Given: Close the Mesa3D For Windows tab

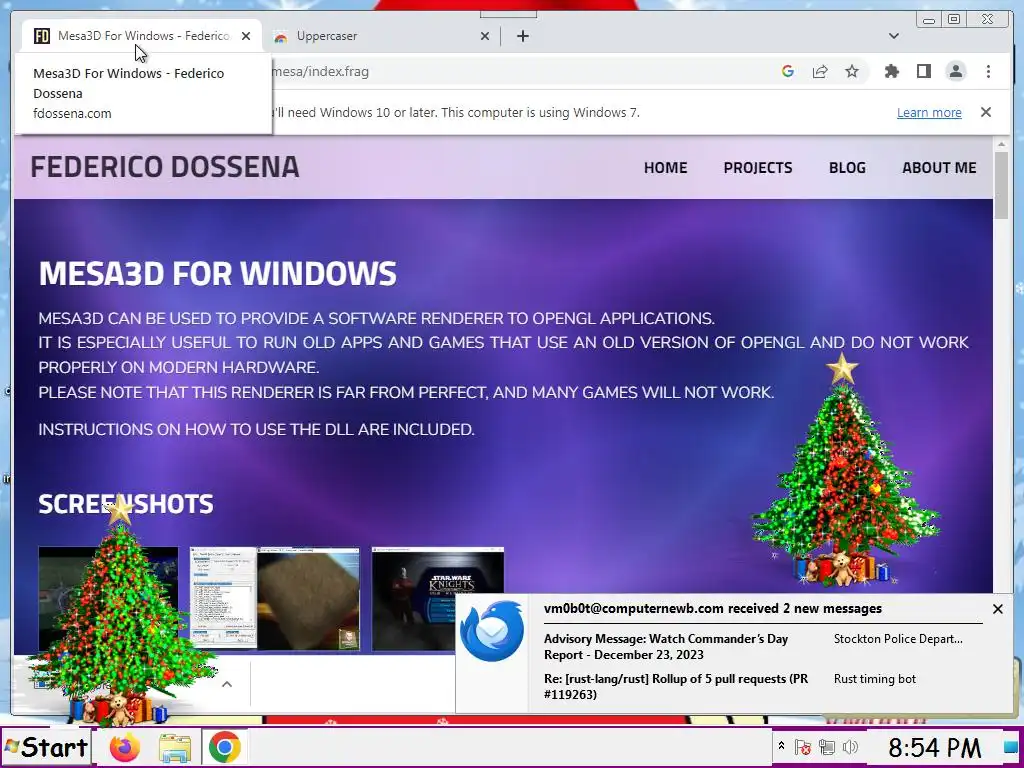Looking at the screenshot, I should point(246,36).
